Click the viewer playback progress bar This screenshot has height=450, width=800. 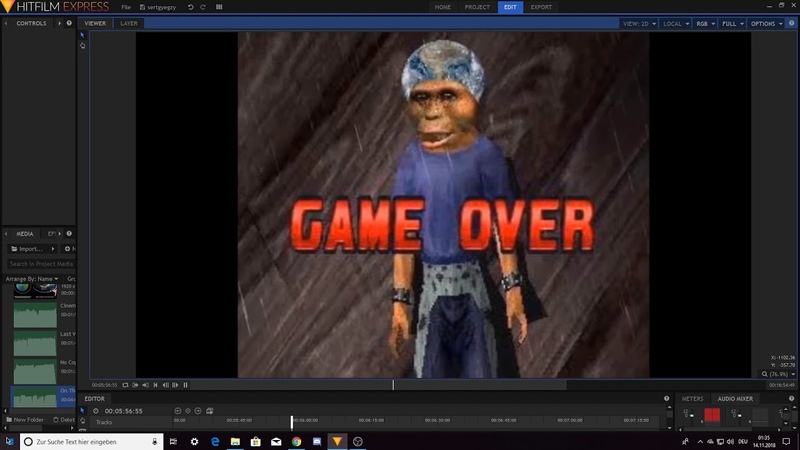click(479, 385)
